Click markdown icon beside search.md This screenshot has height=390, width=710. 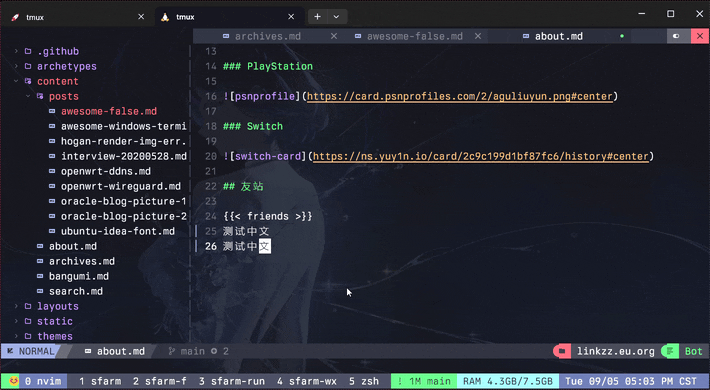point(40,291)
